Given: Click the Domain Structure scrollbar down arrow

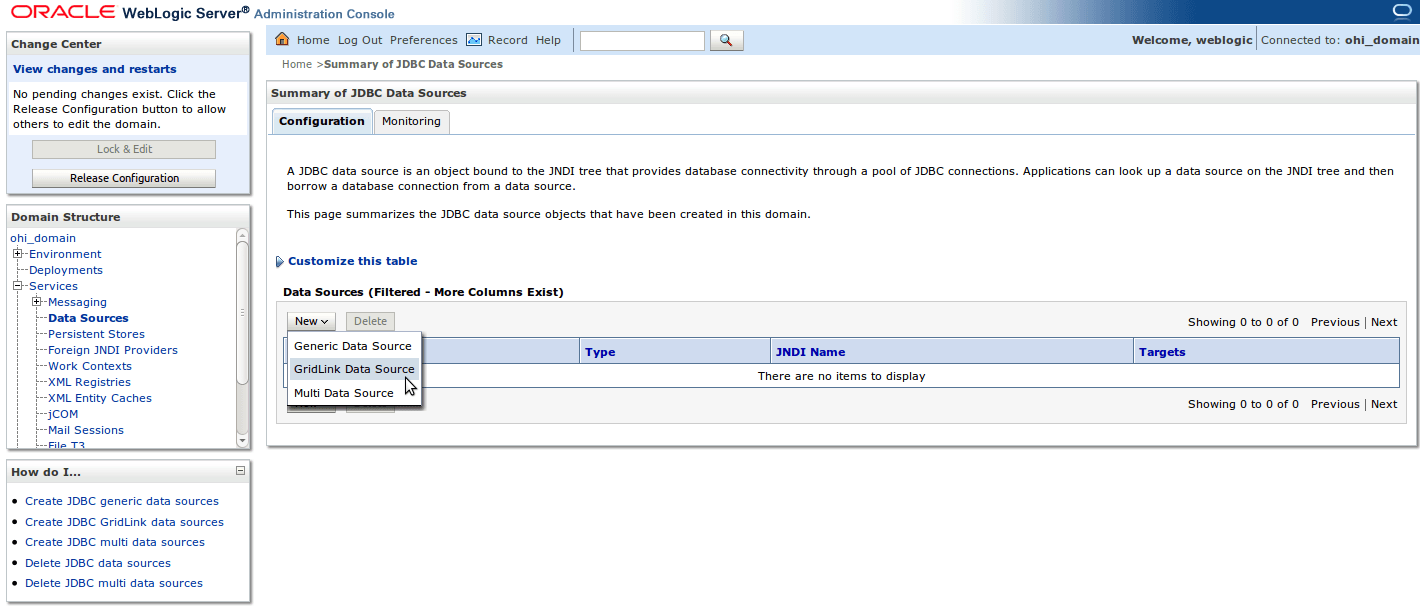Looking at the screenshot, I should coord(242,440).
